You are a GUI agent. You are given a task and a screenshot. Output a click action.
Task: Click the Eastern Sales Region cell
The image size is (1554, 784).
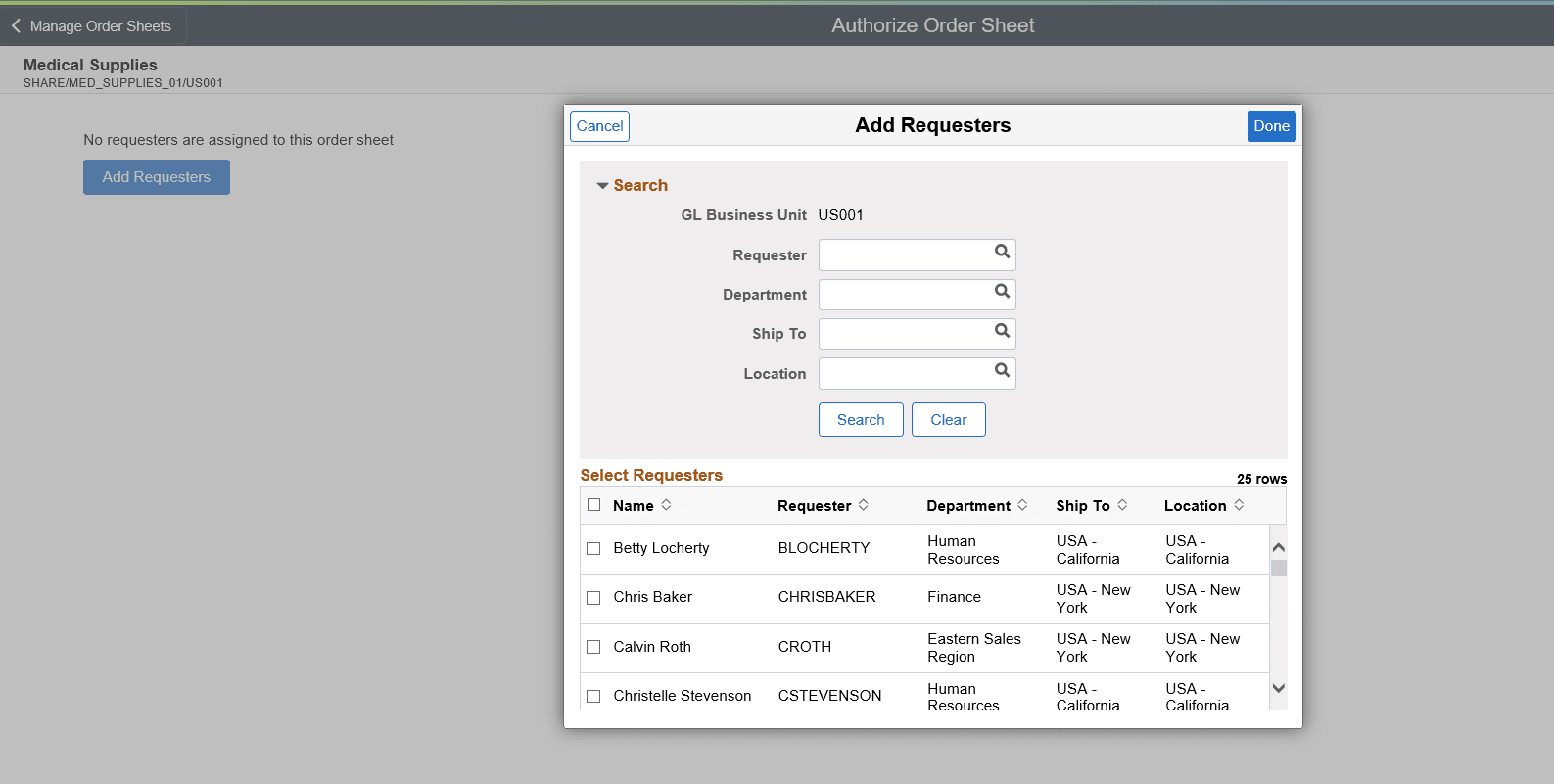click(974, 648)
